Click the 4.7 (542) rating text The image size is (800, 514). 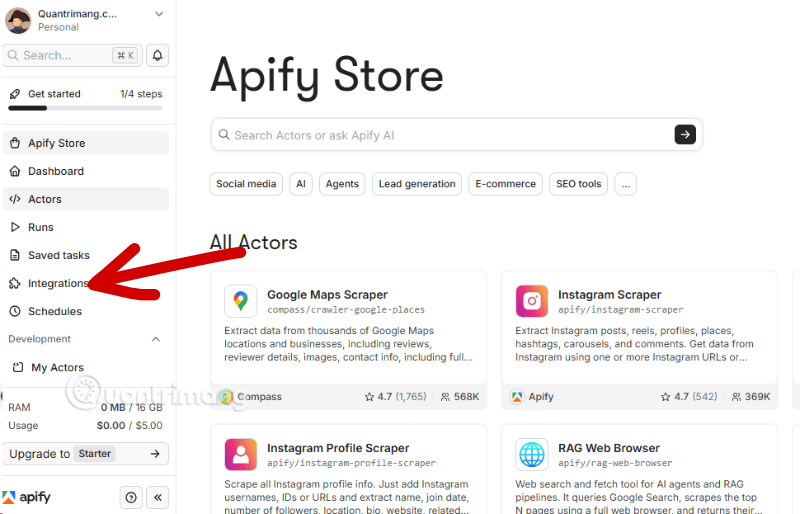(x=695, y=397)
